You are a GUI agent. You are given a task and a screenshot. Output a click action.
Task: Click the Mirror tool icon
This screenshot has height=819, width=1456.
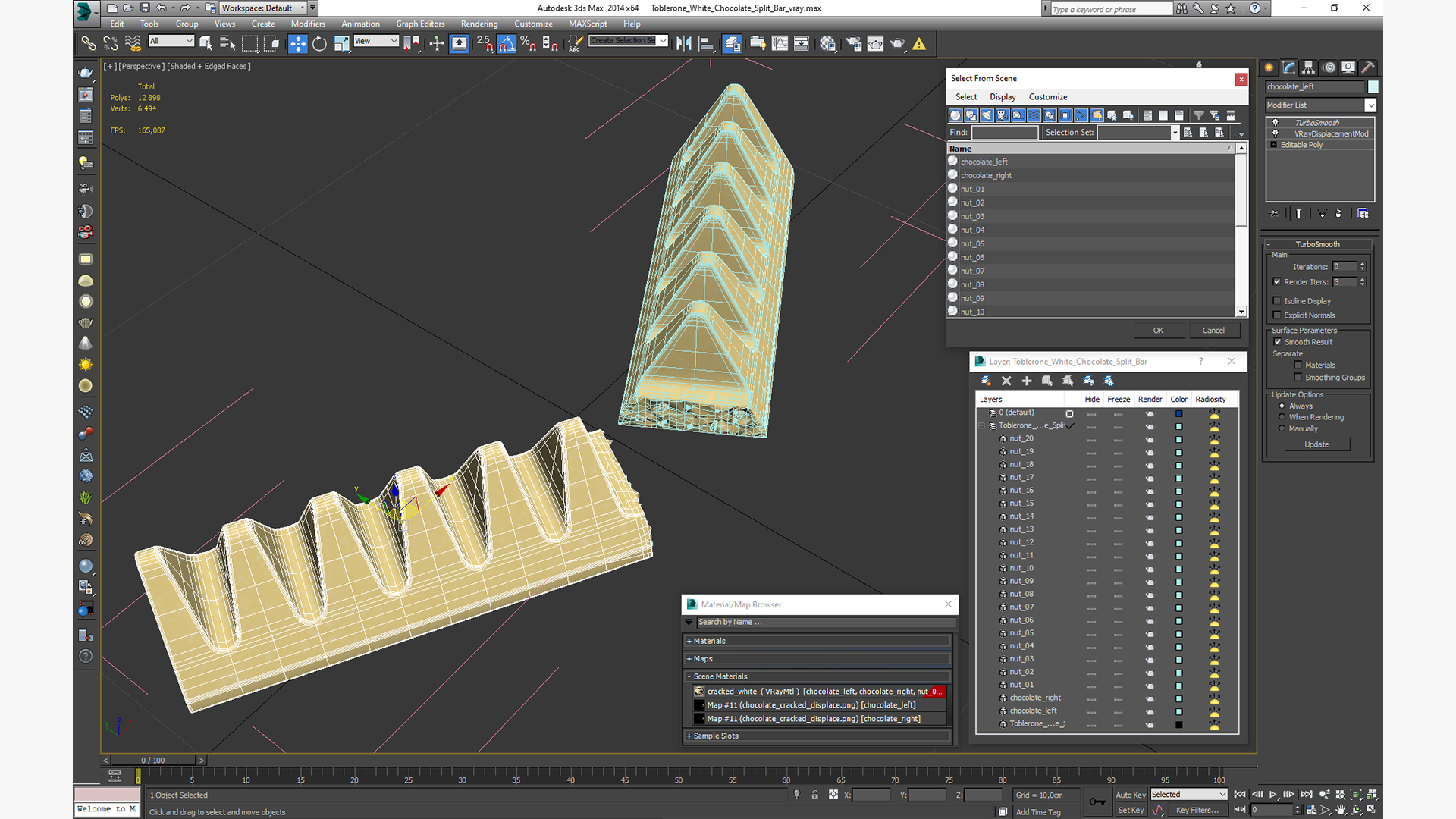tap(684, 44)
